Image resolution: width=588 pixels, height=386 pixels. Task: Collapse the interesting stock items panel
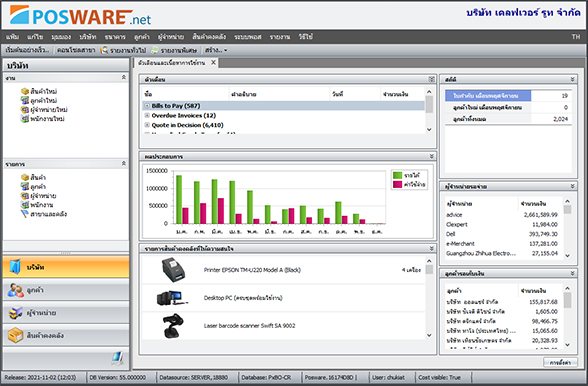[x=431, y=248]
